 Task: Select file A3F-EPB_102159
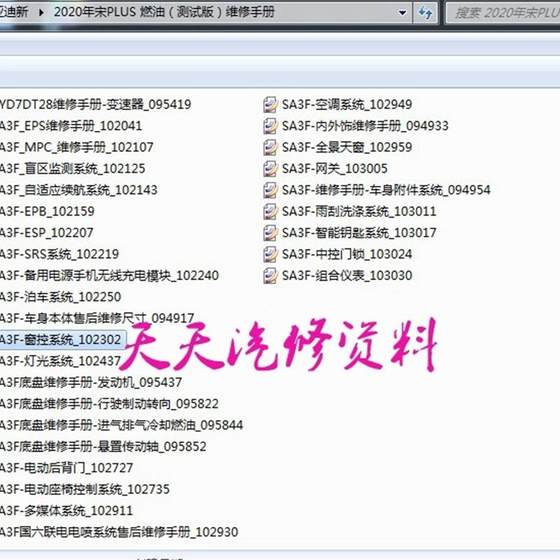click(x=47, y=211)
